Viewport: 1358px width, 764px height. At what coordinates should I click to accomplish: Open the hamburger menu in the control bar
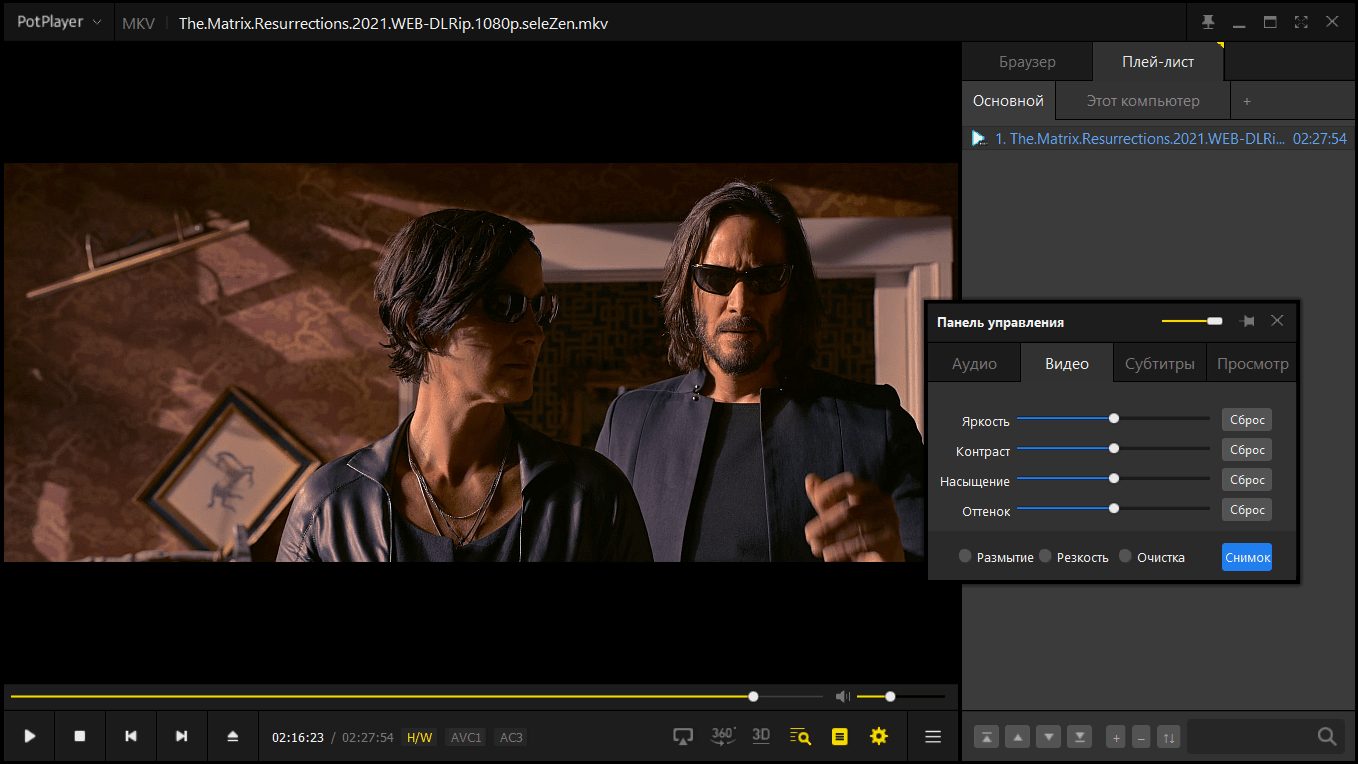click(x=933, y=737)
